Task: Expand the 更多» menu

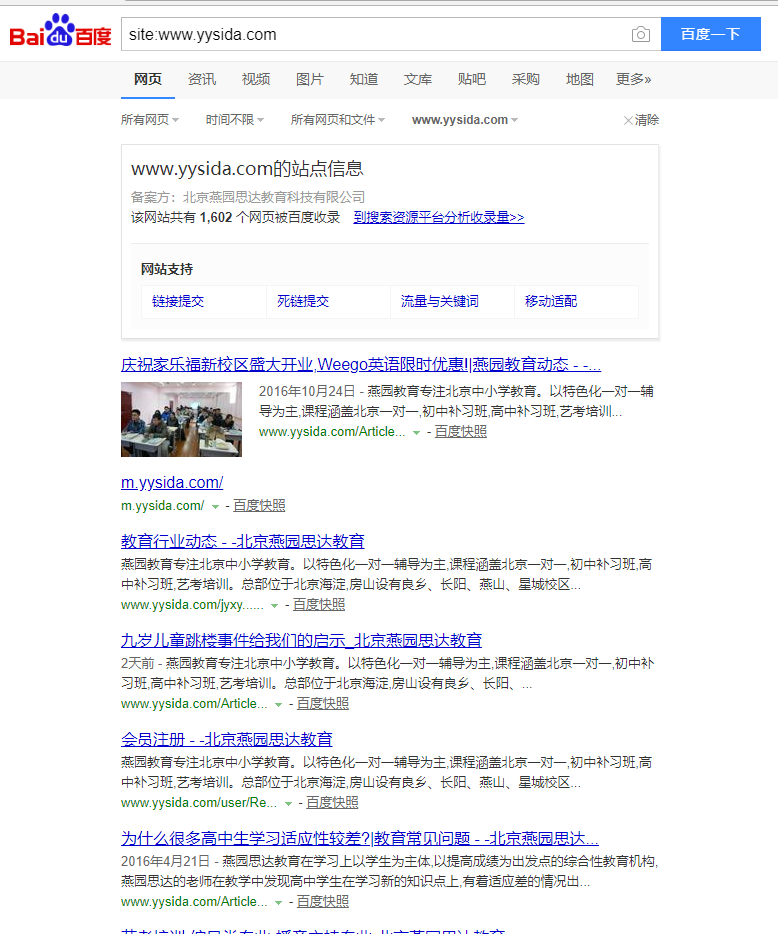Action: (634, 79)
